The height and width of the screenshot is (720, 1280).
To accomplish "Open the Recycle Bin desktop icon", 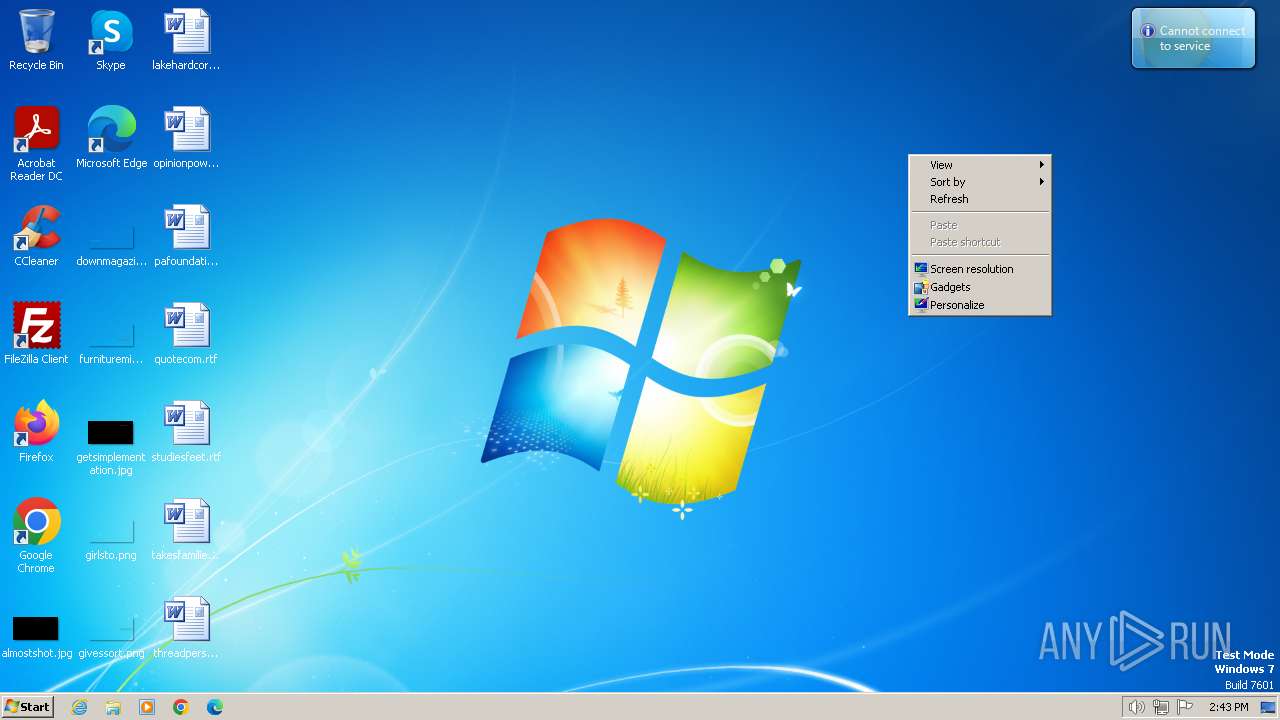I will coord(36,40).
